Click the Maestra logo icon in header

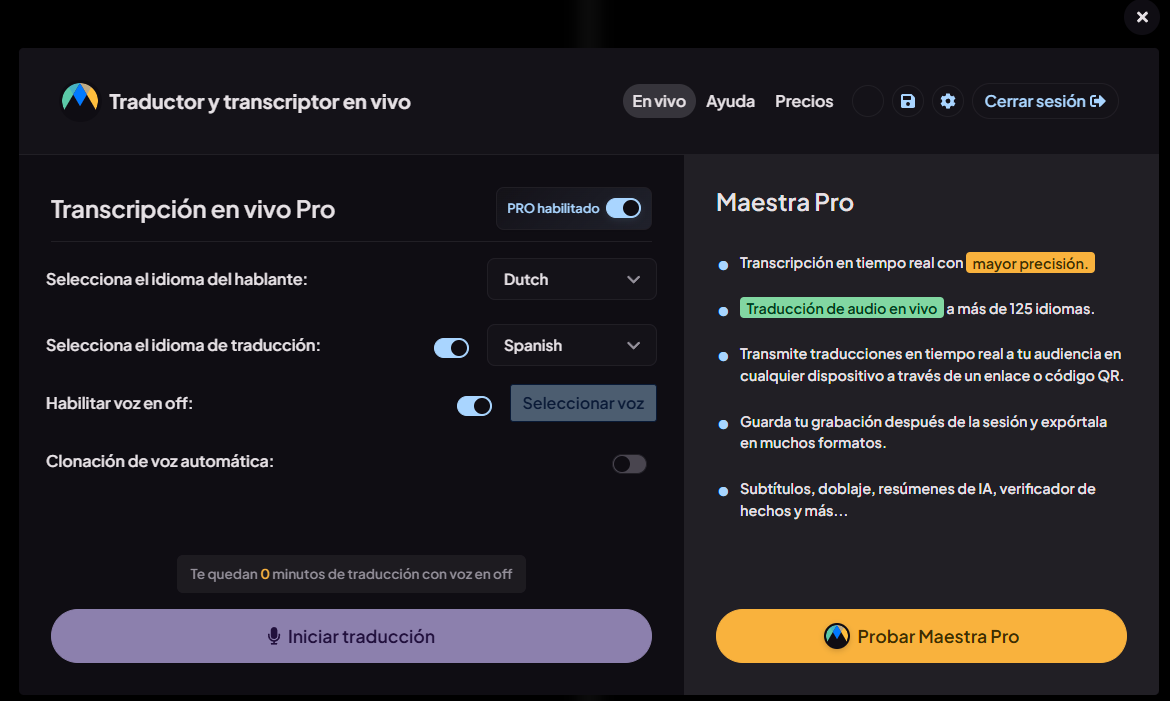coord(80,101)
